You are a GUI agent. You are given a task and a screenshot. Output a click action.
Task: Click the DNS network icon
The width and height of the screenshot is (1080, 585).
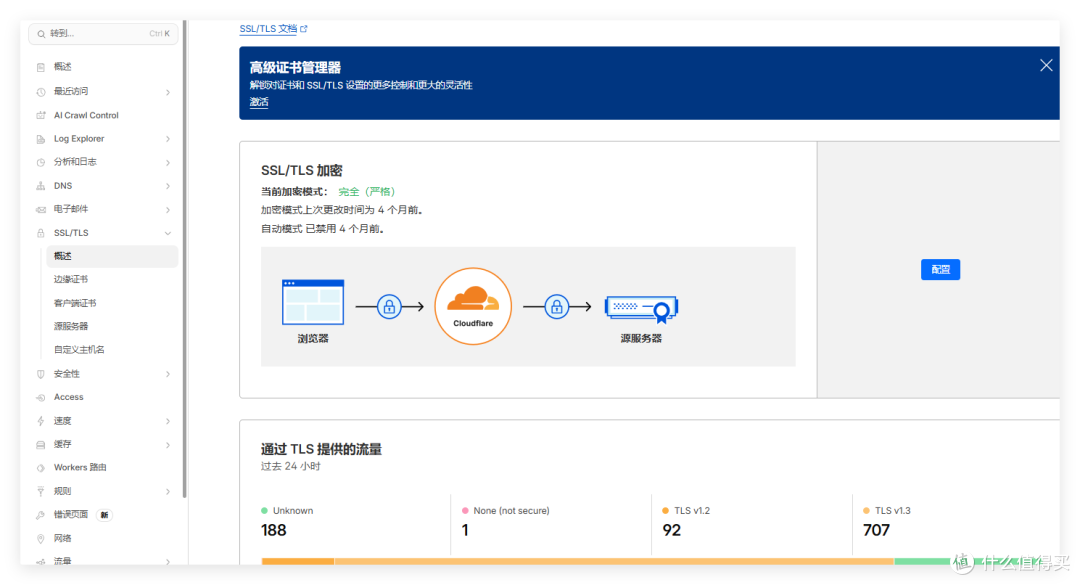point(41,186)
